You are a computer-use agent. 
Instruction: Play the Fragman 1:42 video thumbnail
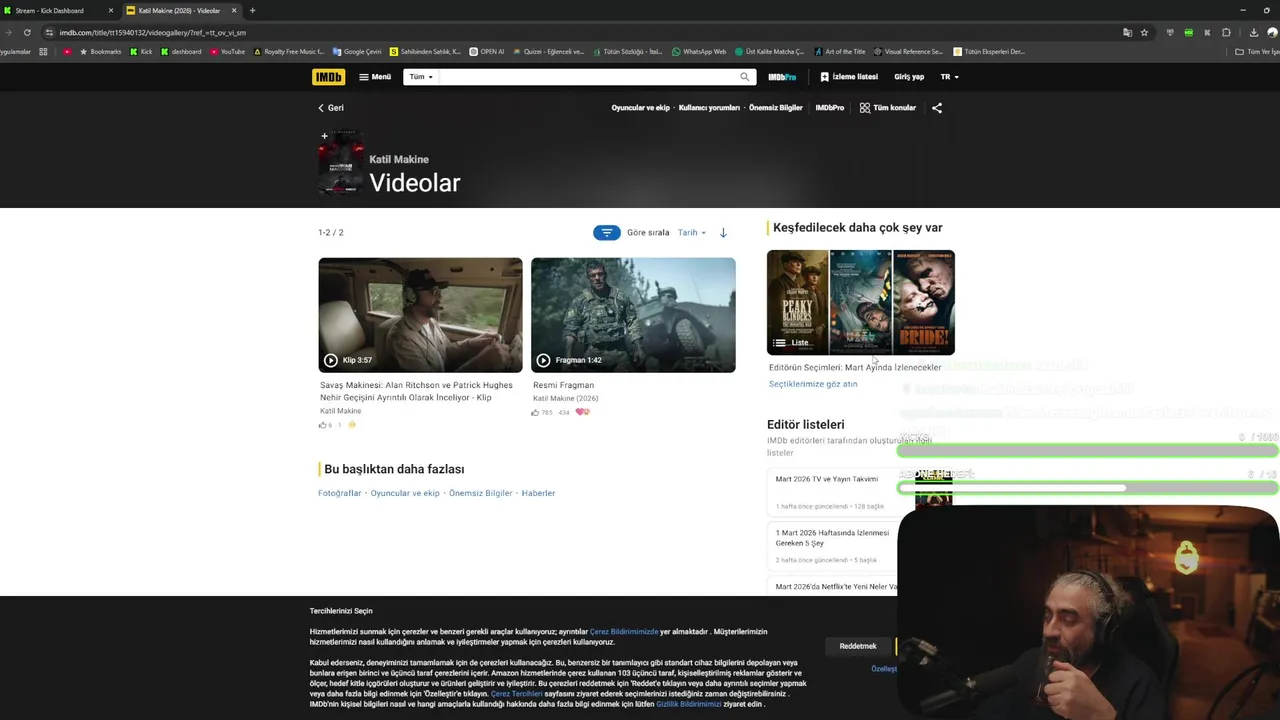coord(633,315)
